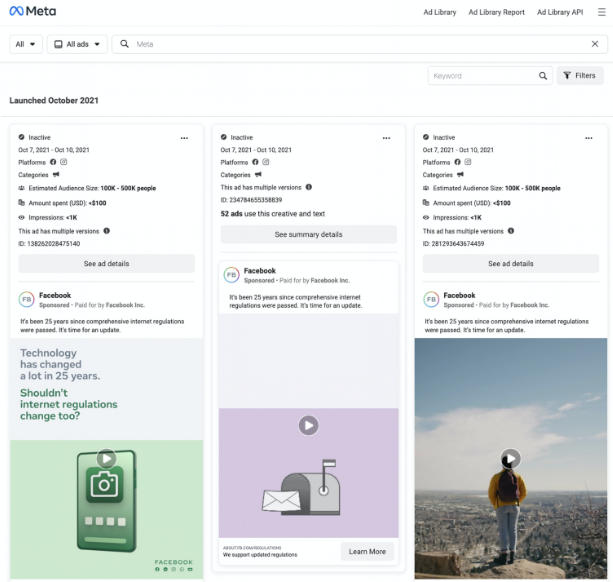Click 'We support updated regulations' caption
The width and height of the screenshot is (613, 582).
[x=260, y=555]
